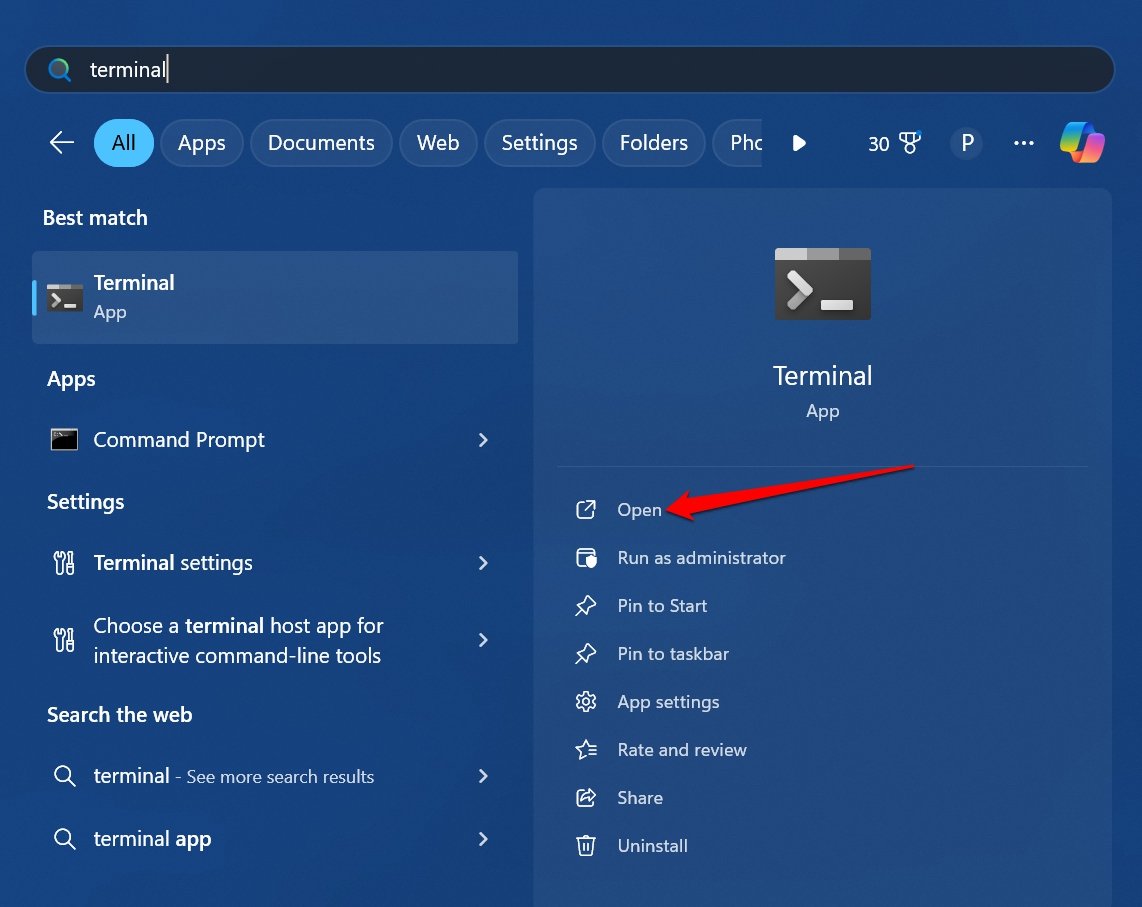Click the Share icon
This screenshot has width=1142, height=907.
pos(586,798)
